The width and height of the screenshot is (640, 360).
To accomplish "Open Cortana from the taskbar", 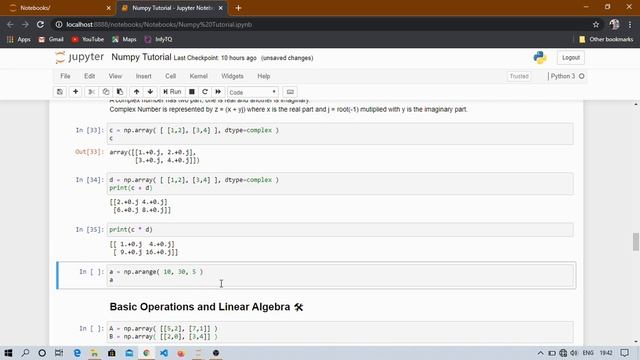I will click(x=42, y=353).
